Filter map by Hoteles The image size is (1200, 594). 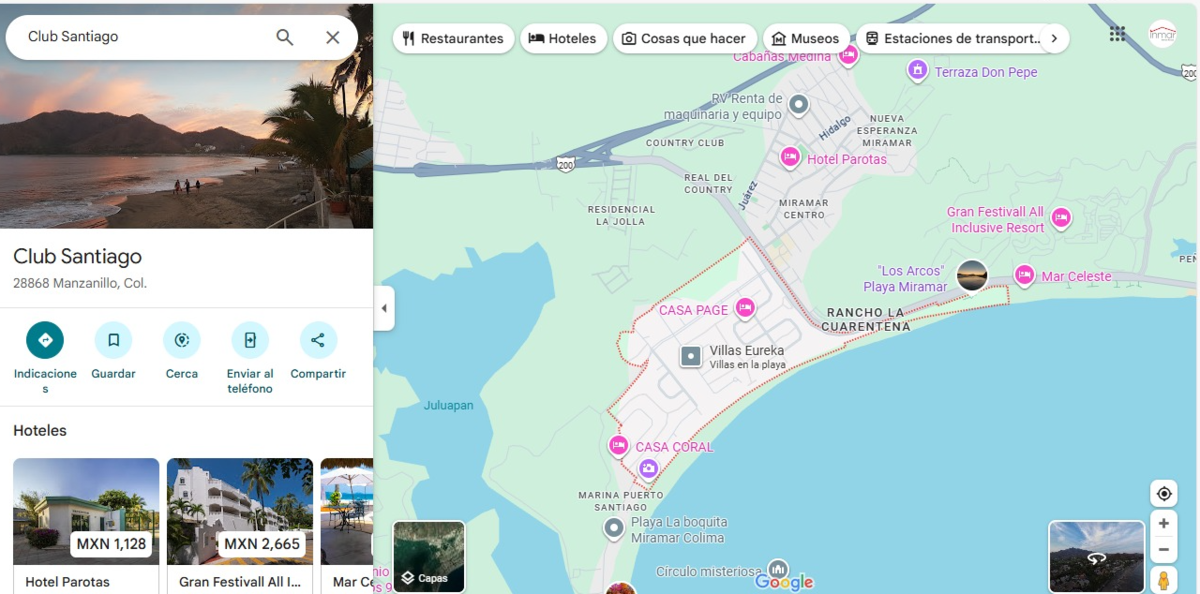pyautogui.click(x=563, y=39)
